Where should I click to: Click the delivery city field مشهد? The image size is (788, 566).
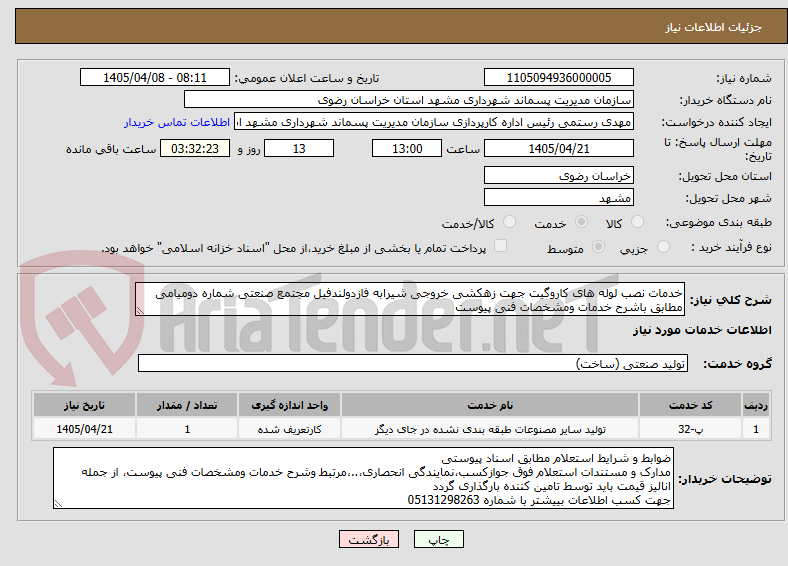pos(559,197)
